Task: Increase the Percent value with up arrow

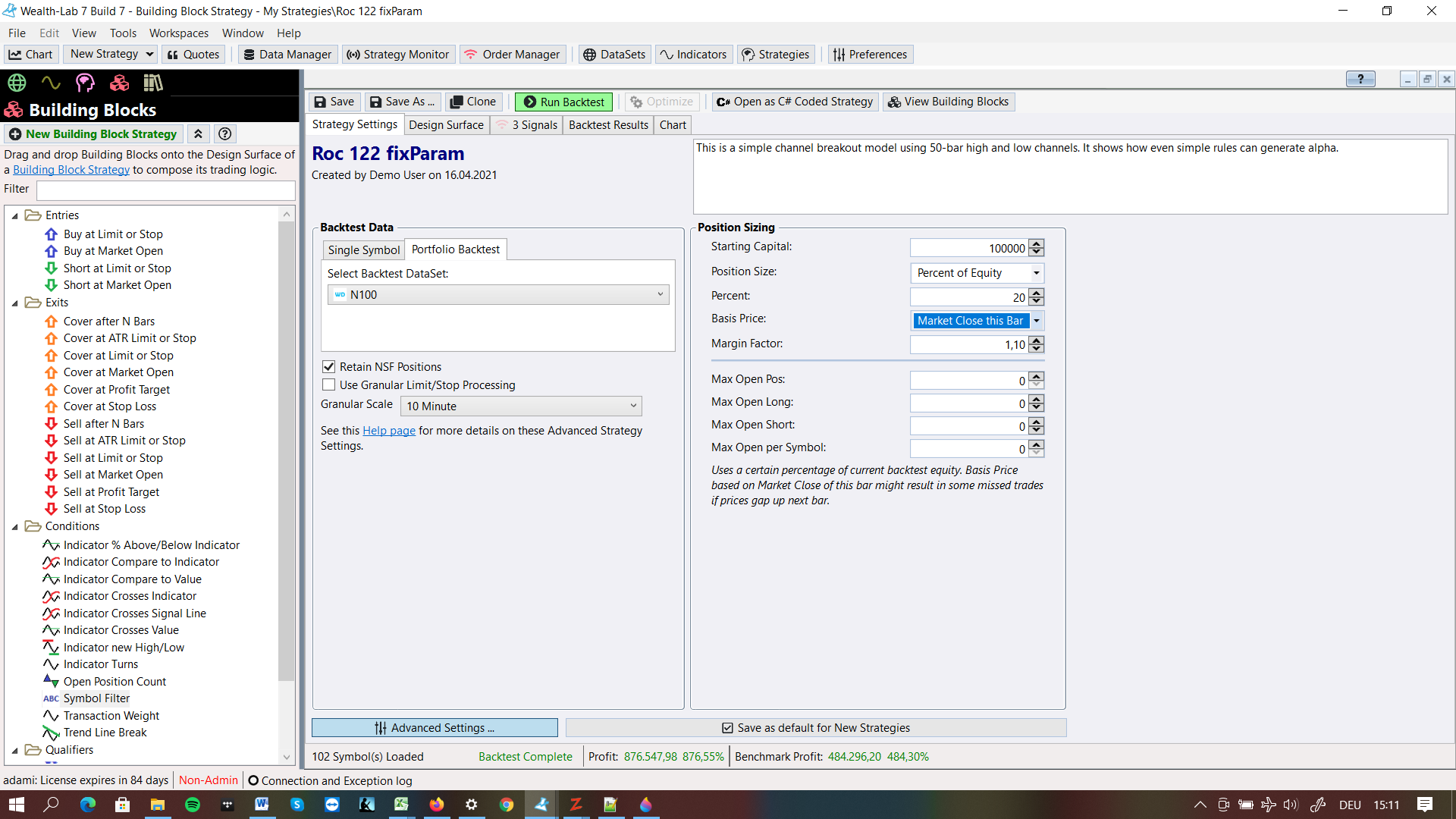Action: (1037, 293)
